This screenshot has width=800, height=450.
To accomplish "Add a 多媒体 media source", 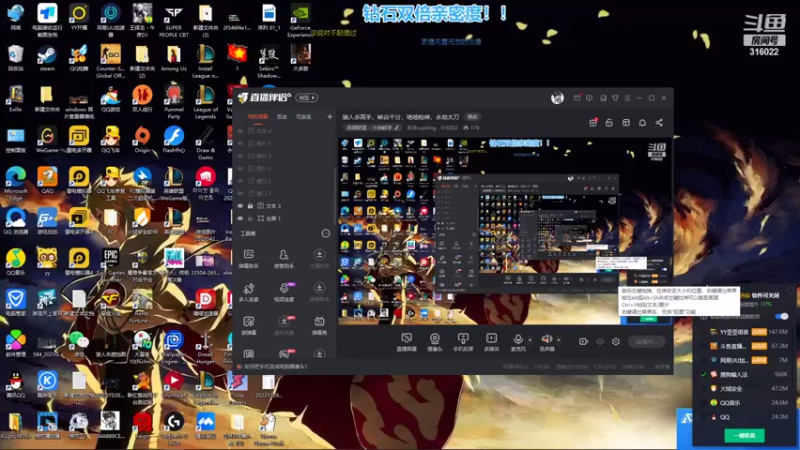I will (x=491, y=342).
